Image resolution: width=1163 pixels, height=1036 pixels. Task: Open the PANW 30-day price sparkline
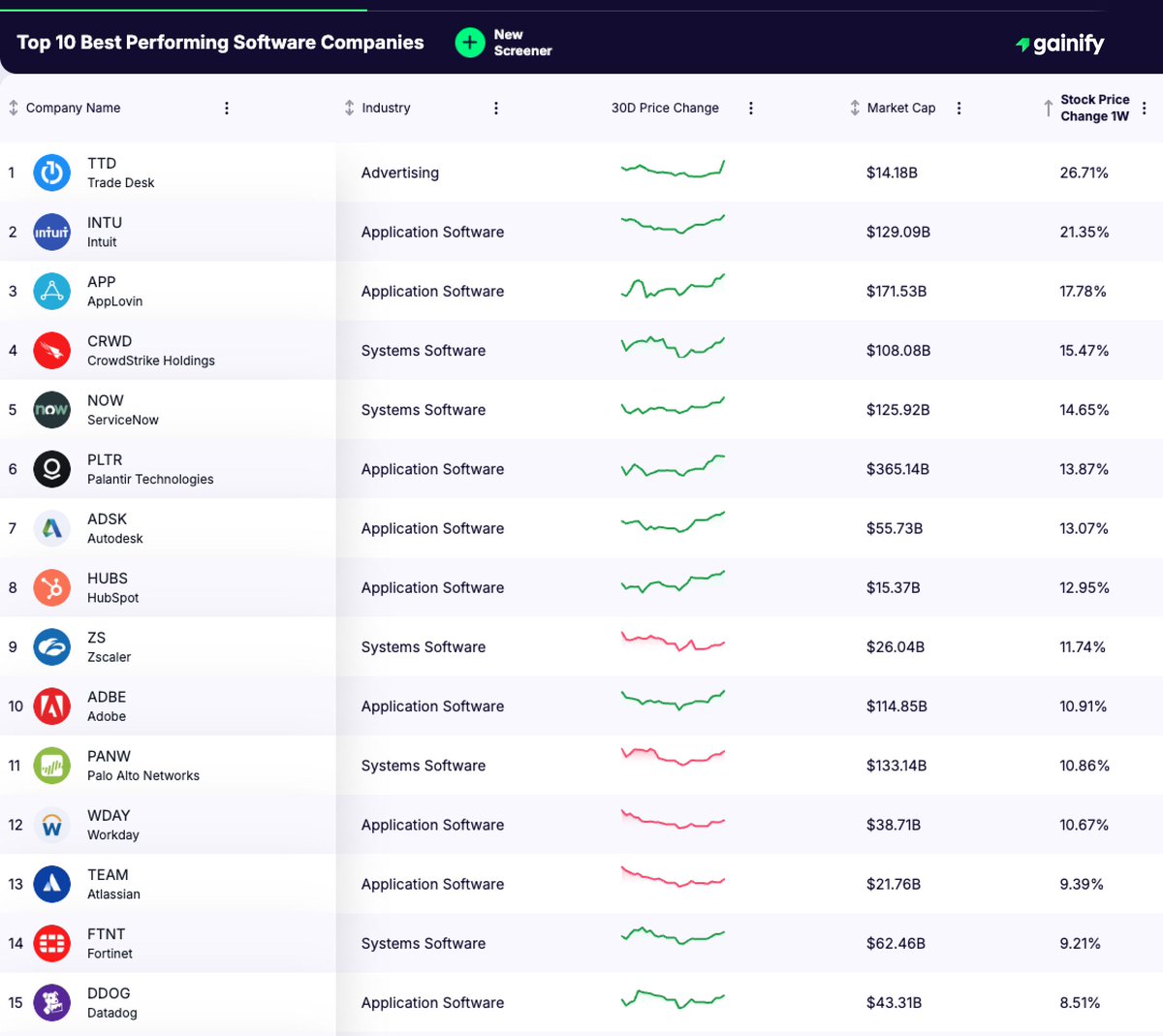673,757
